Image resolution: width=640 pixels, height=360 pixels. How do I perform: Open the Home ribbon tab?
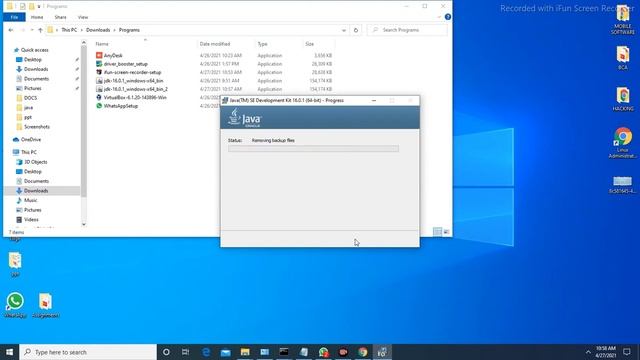click(37, 17)
